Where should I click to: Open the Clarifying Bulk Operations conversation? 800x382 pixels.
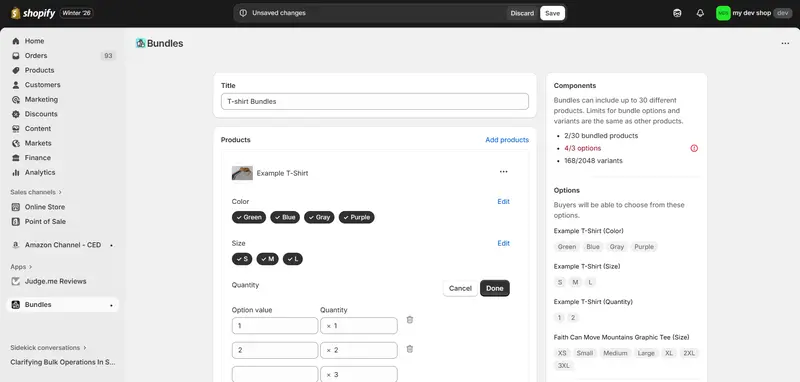[x=63, y=362]
